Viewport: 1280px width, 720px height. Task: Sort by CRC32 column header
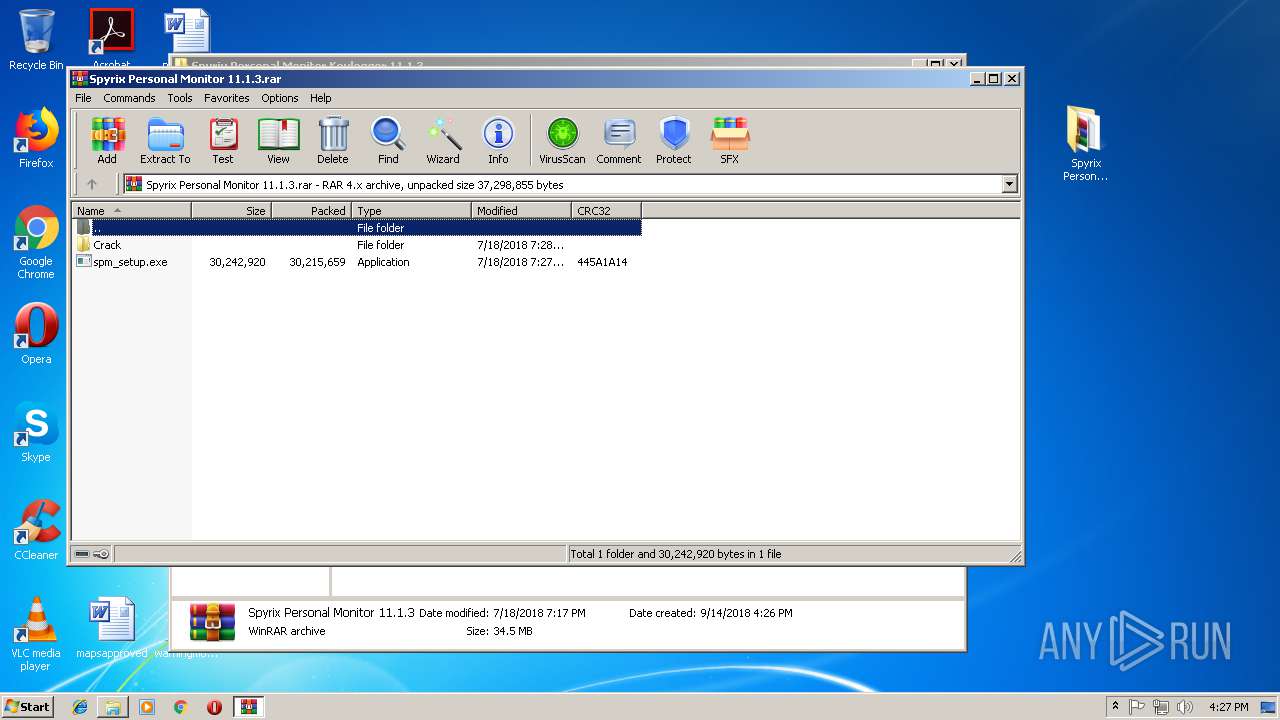tap(606, 211)
